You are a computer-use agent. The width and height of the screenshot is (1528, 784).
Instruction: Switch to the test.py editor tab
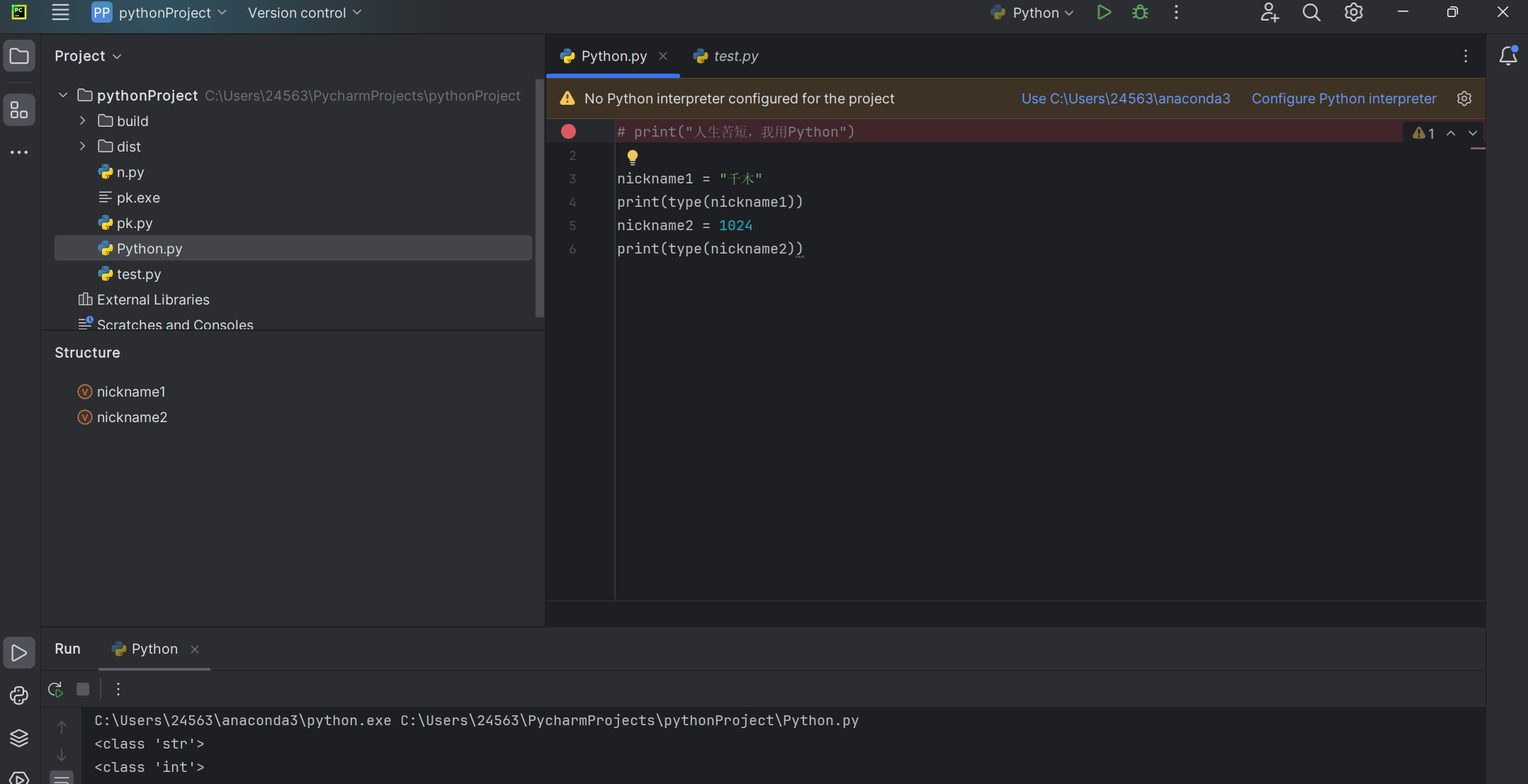[x=735, y=56]
